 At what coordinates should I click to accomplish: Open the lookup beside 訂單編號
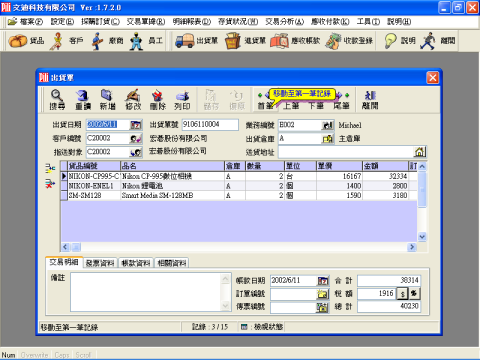323,294
